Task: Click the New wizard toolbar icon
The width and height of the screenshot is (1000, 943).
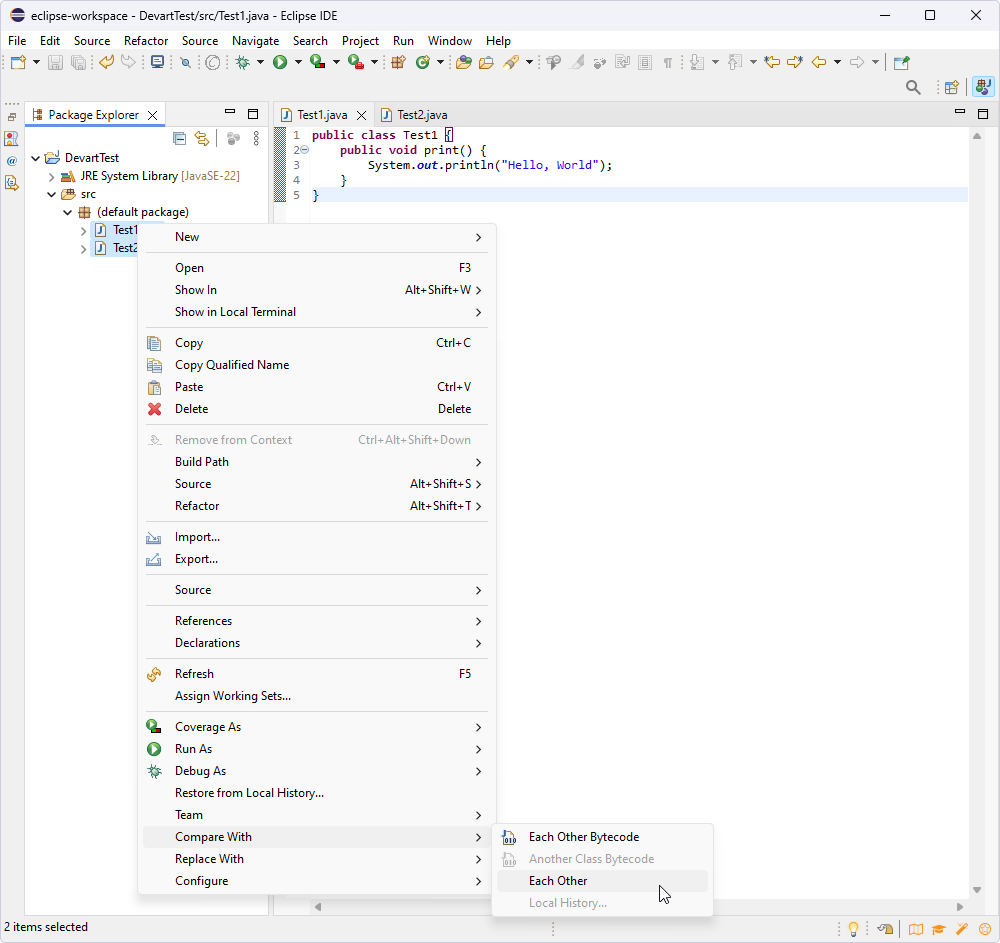Action: pos(18,62)
